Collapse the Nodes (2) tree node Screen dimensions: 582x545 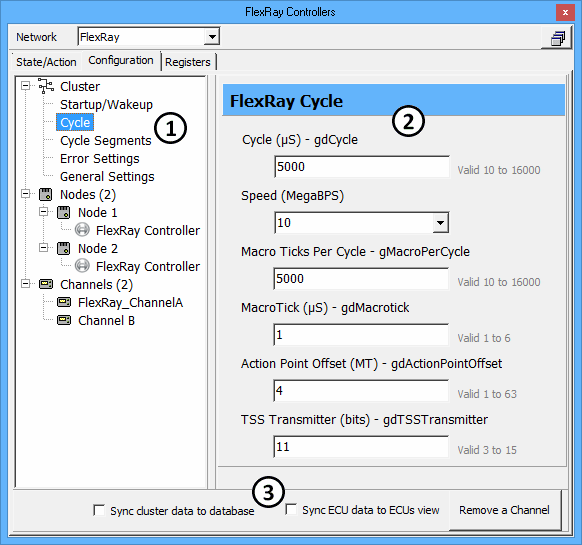coord(26,194)
